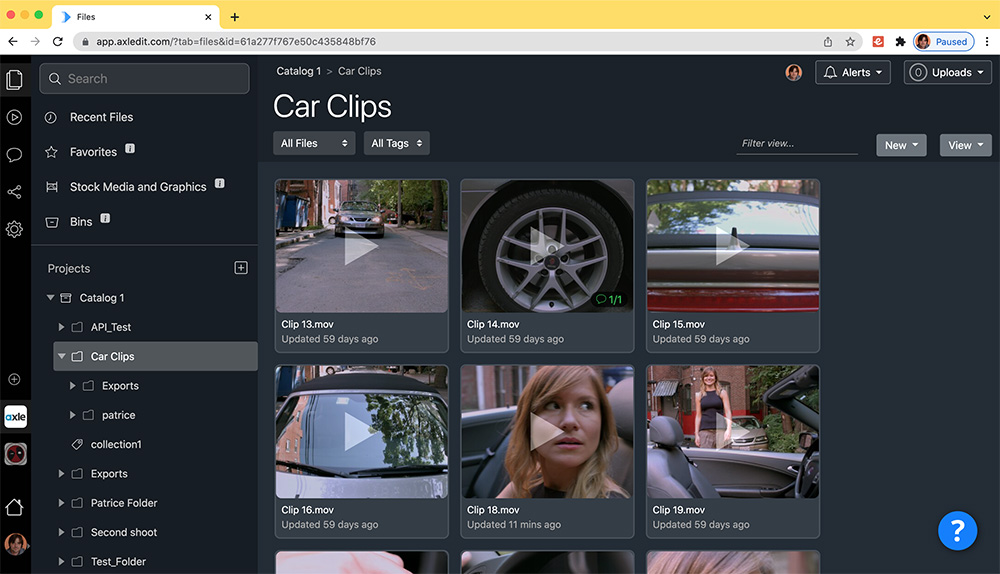
Task: Expand the Patrice Folder
Action: pyautogui.click(x=61, y=503)
